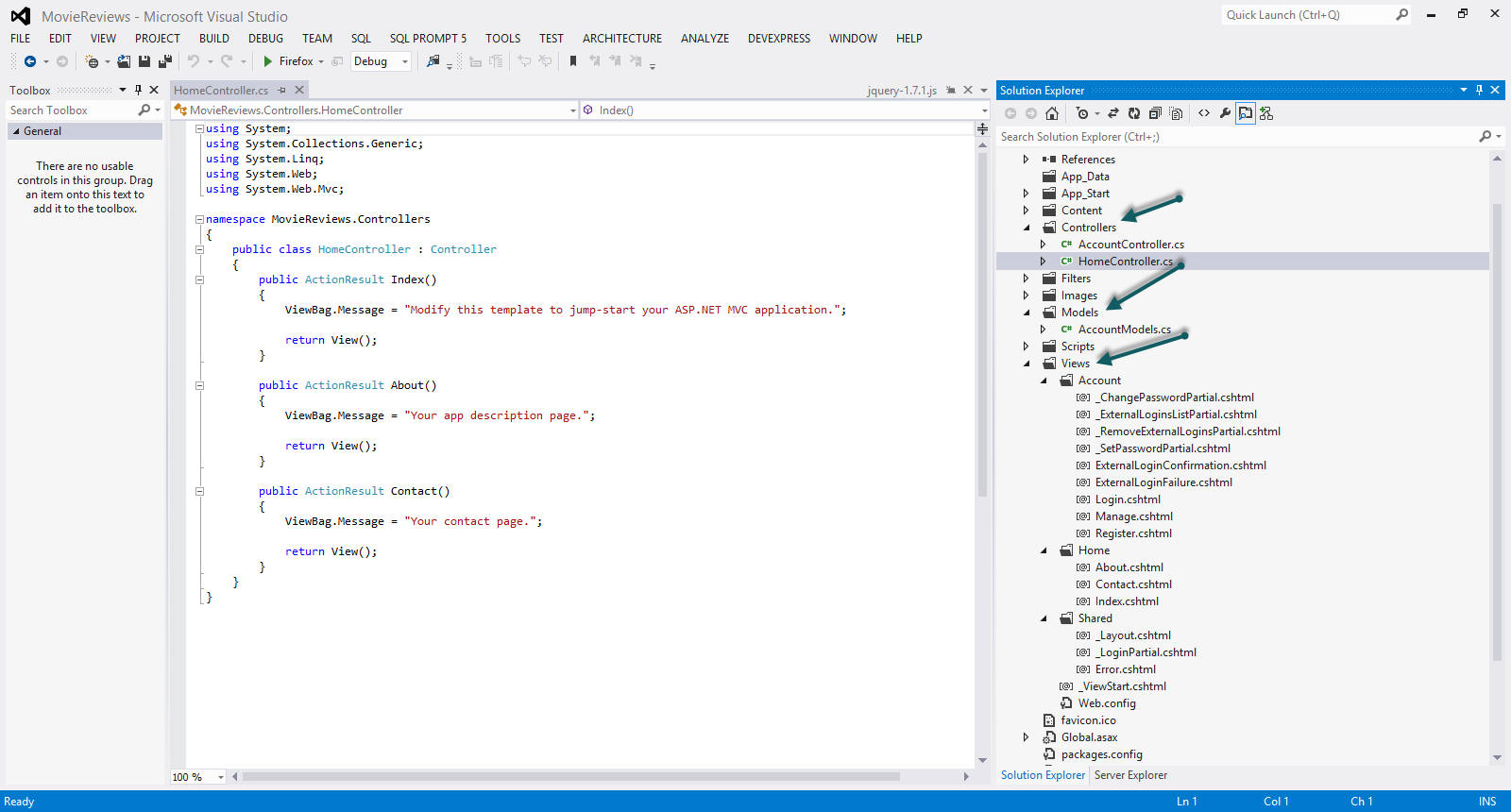
Task: Open the ARCHITECTURE menu
Action: click(x=622, y=39)
